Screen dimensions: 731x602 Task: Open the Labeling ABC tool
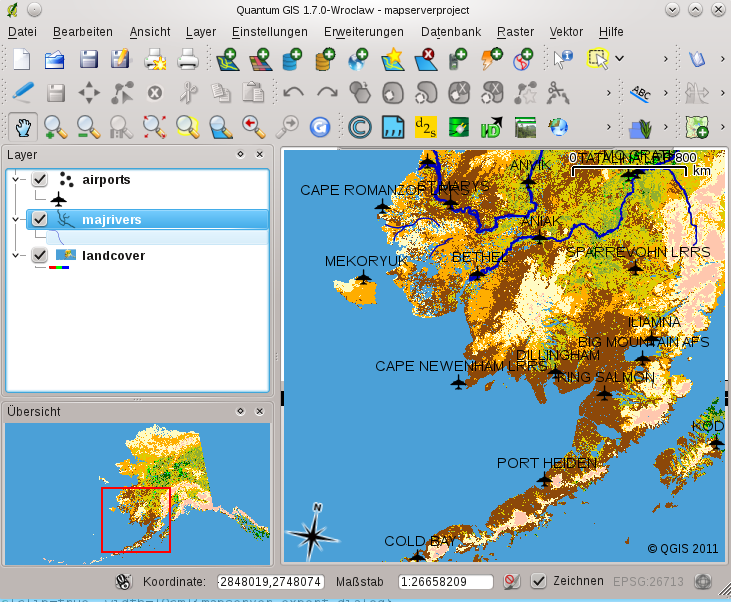641,93
